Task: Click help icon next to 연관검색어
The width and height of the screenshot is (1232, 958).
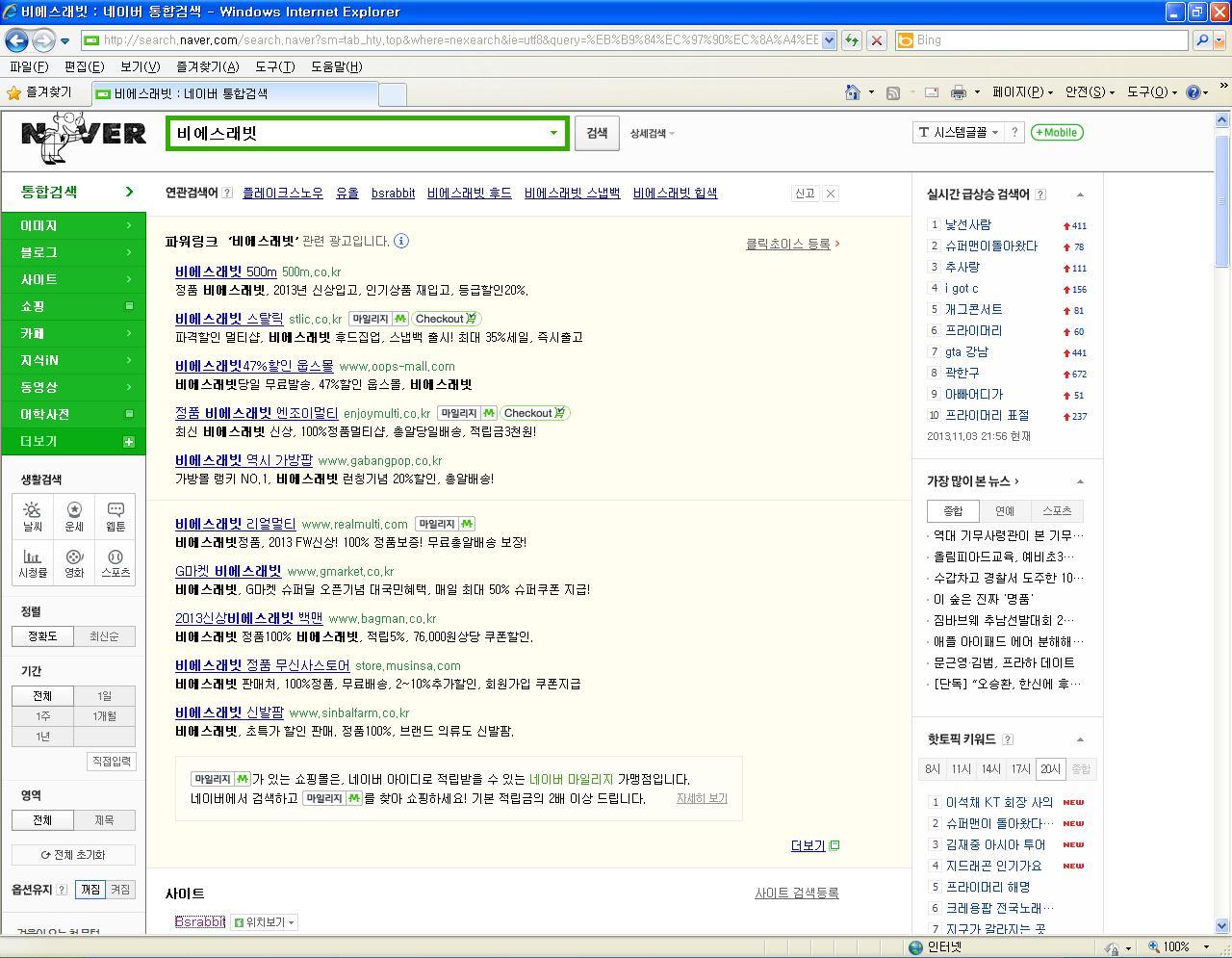Action: (x=227, y=193)
